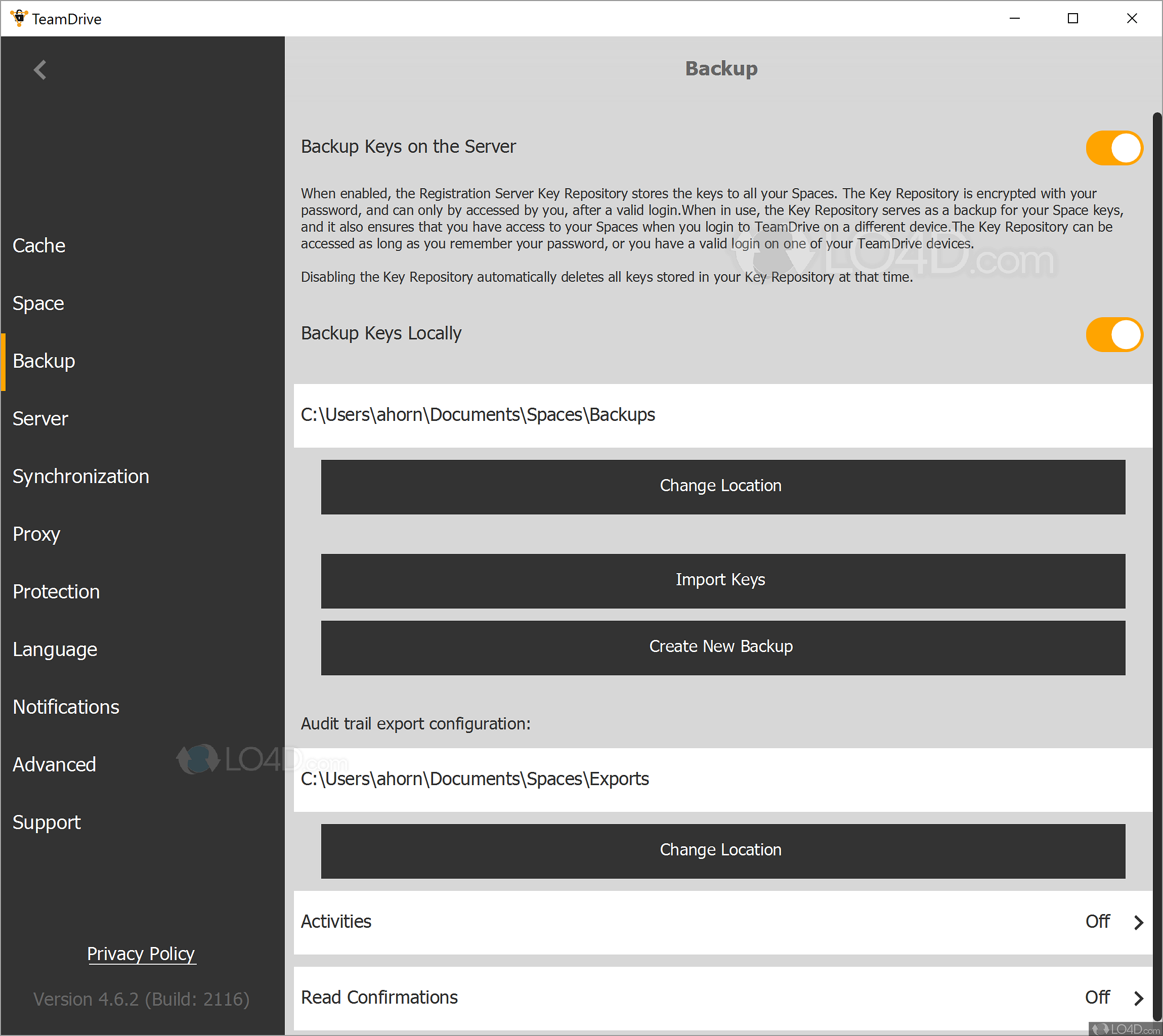Open the Privacy Policy link
This screenshot has width=1163, height=1036.
coord(141,954)
